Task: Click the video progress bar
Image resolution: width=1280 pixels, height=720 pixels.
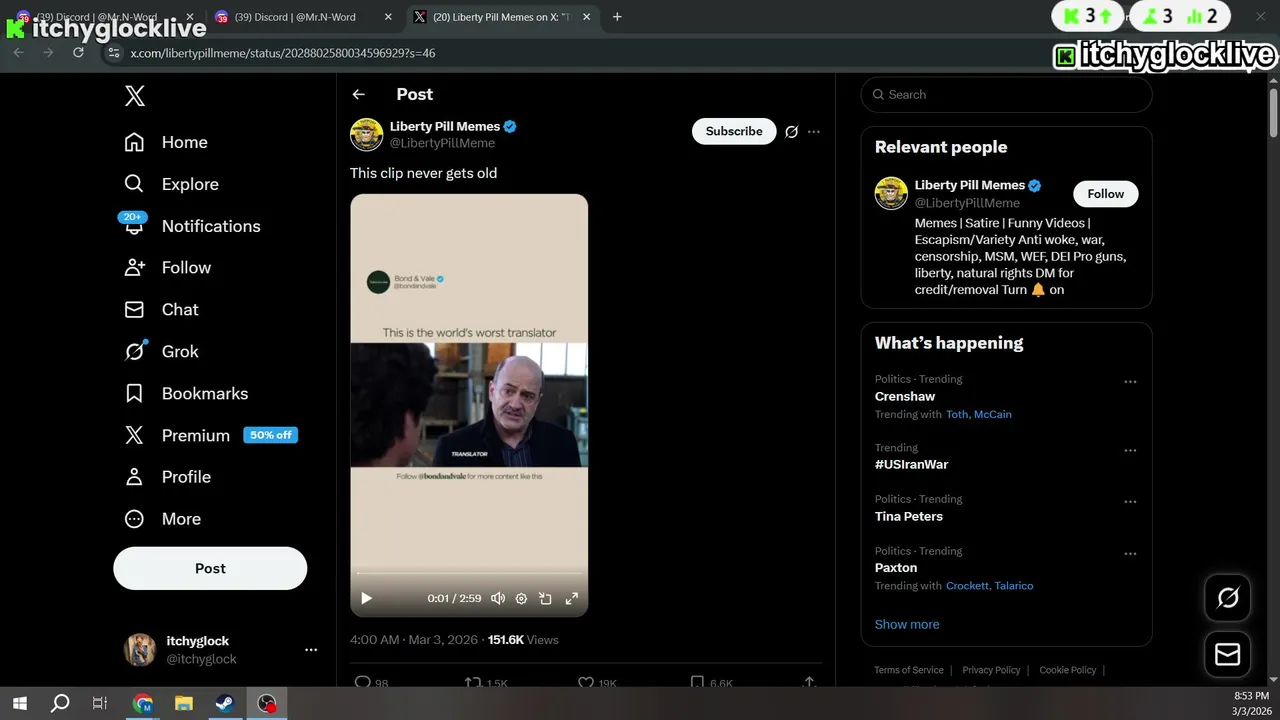Action: [x=469, y=573]
